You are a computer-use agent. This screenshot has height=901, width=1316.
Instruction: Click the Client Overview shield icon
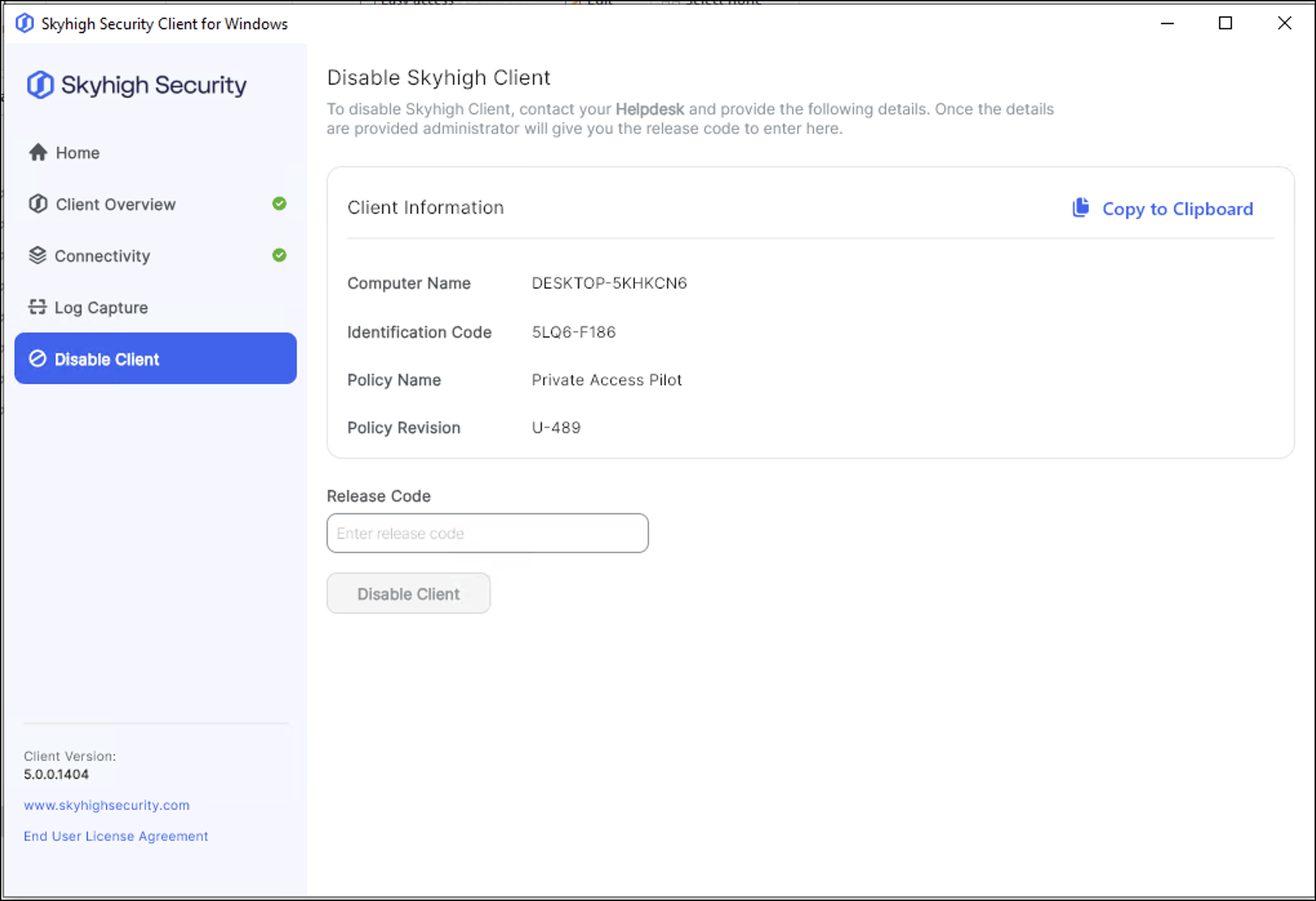point(38,204)
